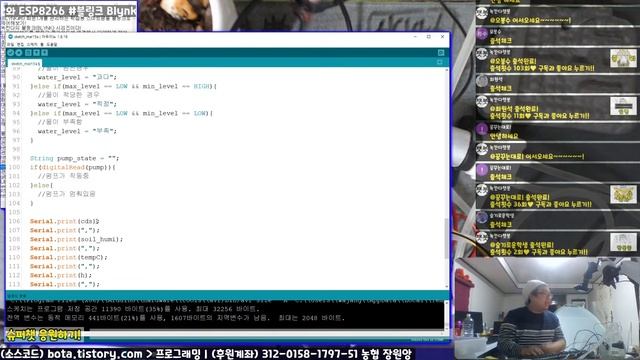Select the sketch_mar15a editor tab

pos(25,63)
